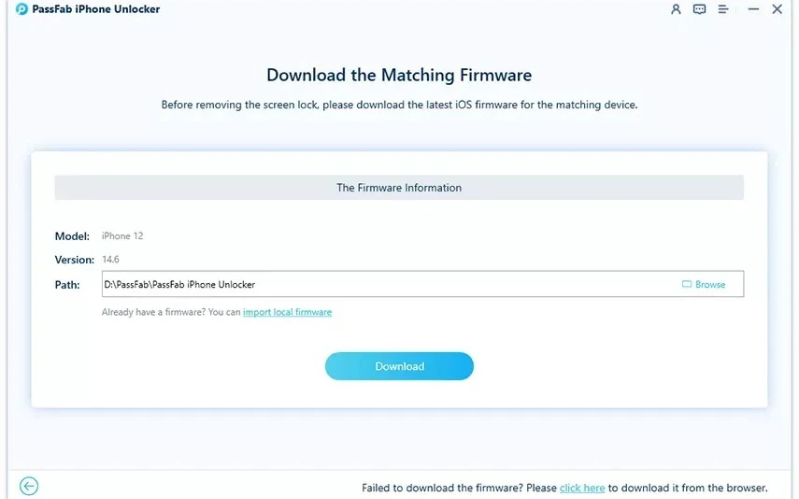This screenshot has height=499, width=799.
Task: Click the 14.6 version value
Action: tap(111, 260)
